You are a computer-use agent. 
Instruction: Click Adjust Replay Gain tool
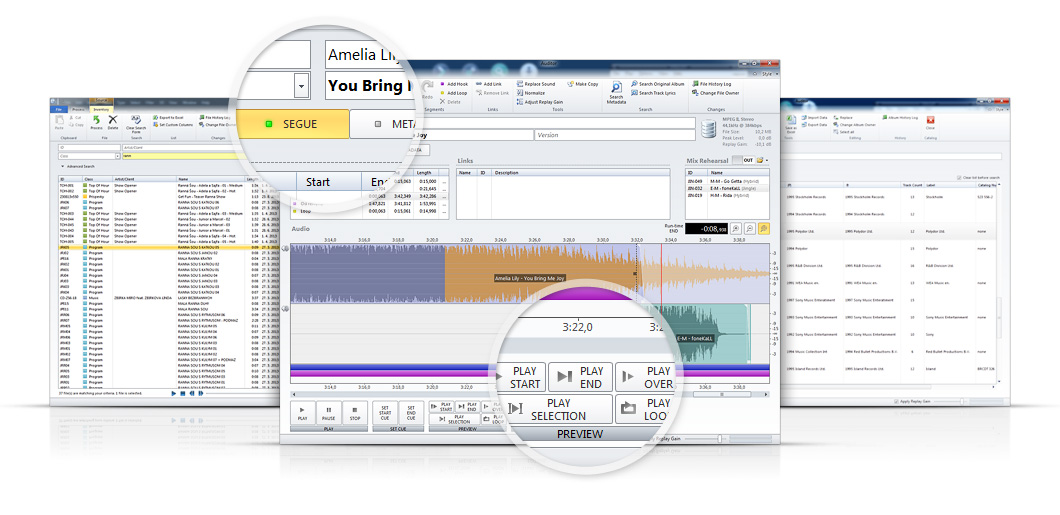click(x=539, y=102)
